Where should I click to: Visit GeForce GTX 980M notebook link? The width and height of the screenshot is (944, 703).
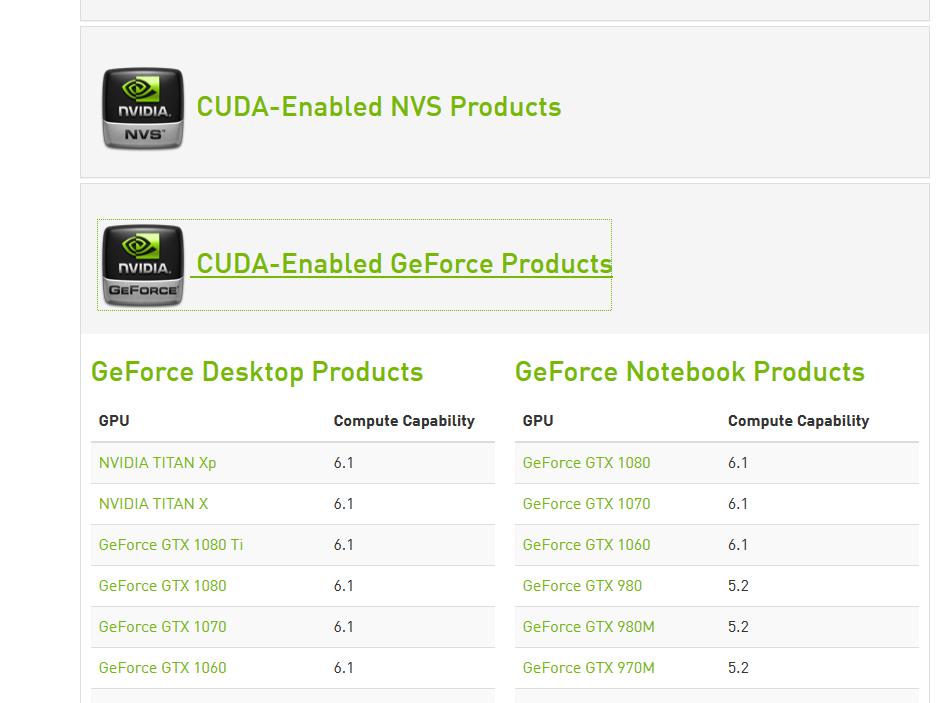point(588,627)
